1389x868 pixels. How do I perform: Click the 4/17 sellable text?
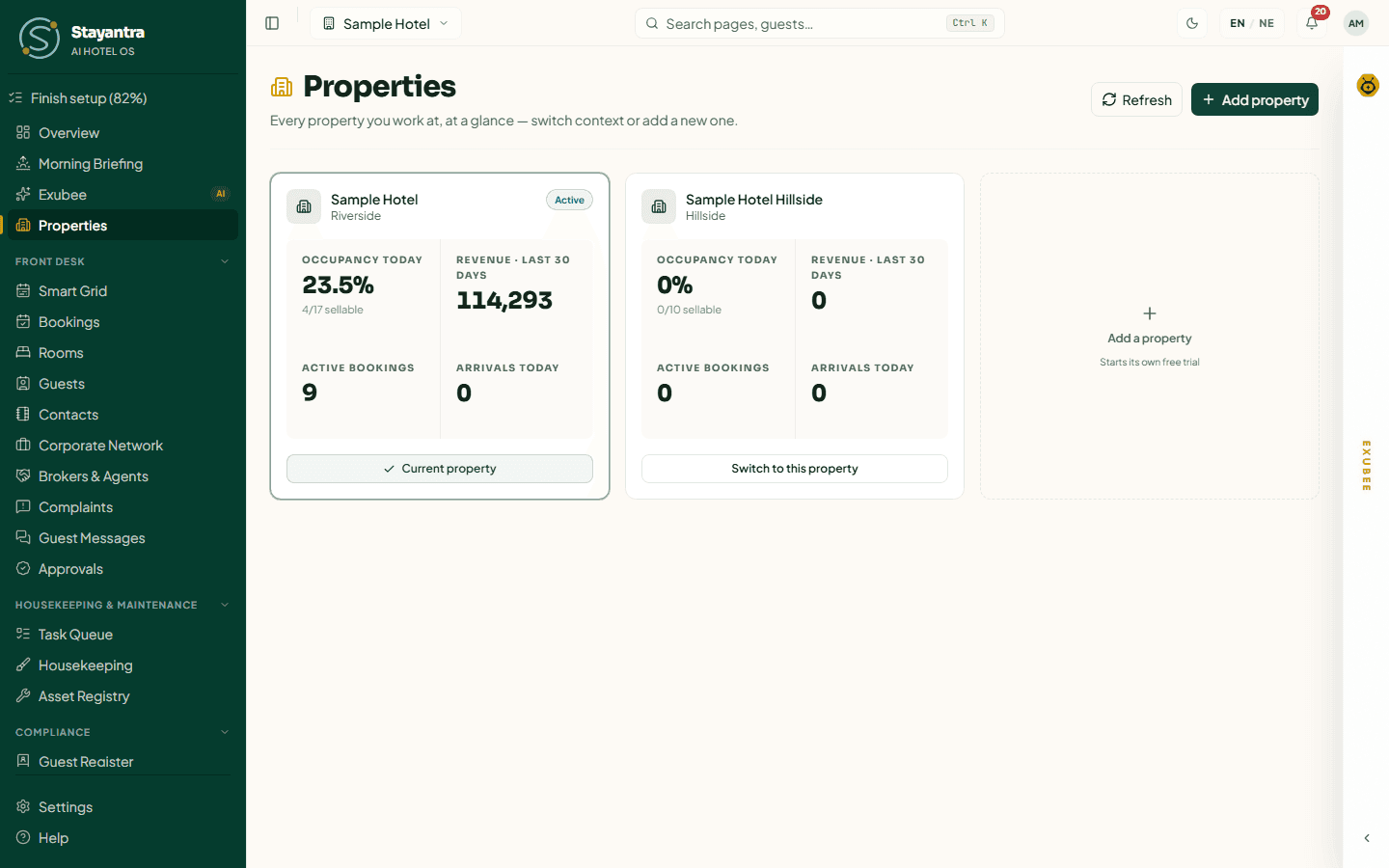pyautogui.click(x=333, y=310)
